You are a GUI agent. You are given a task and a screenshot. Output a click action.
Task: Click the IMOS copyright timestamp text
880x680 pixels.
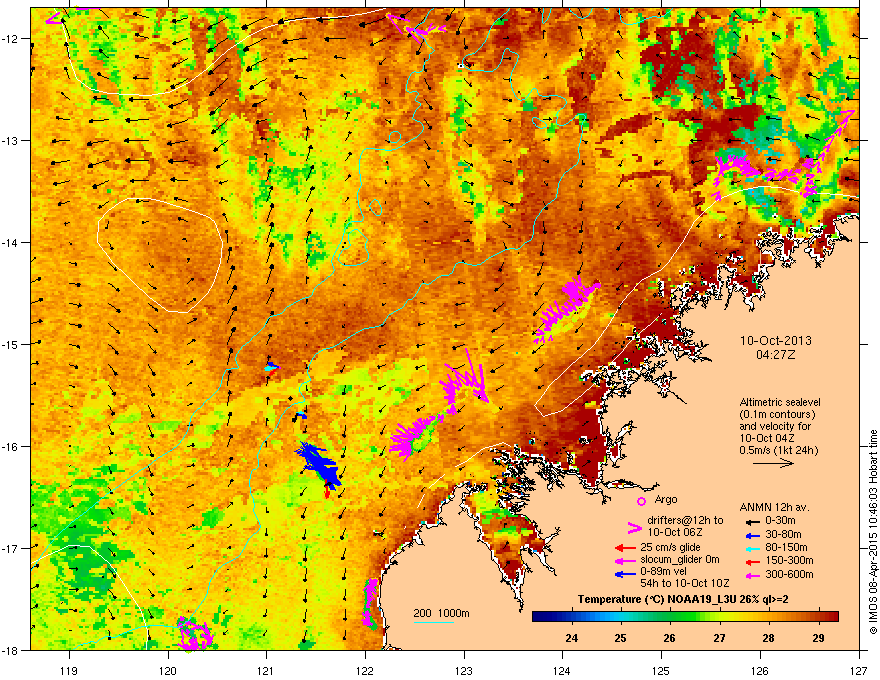[x=873, y=532]
